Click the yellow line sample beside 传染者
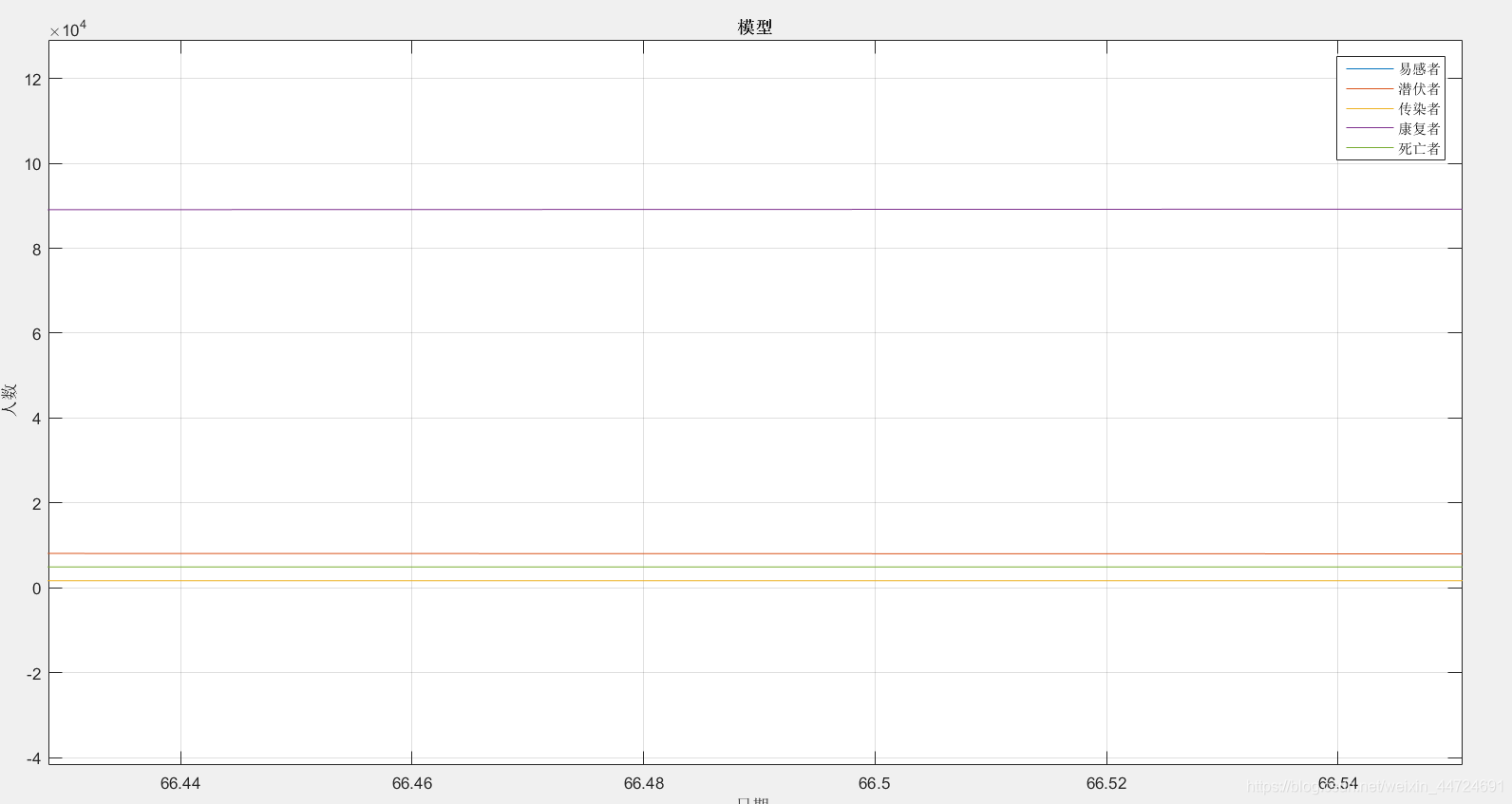Image resolution: width=1512 pixels, height=804 pixels. (x=1370, y=108)
